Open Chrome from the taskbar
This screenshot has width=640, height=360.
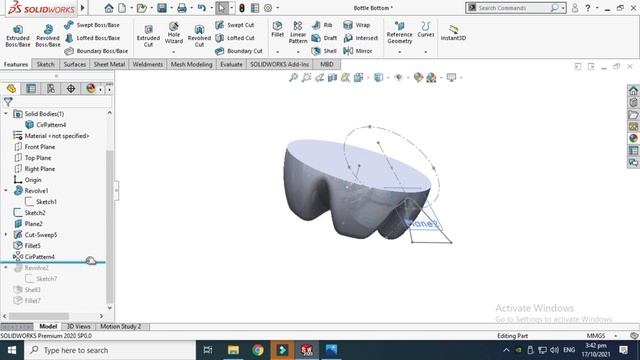258,350
